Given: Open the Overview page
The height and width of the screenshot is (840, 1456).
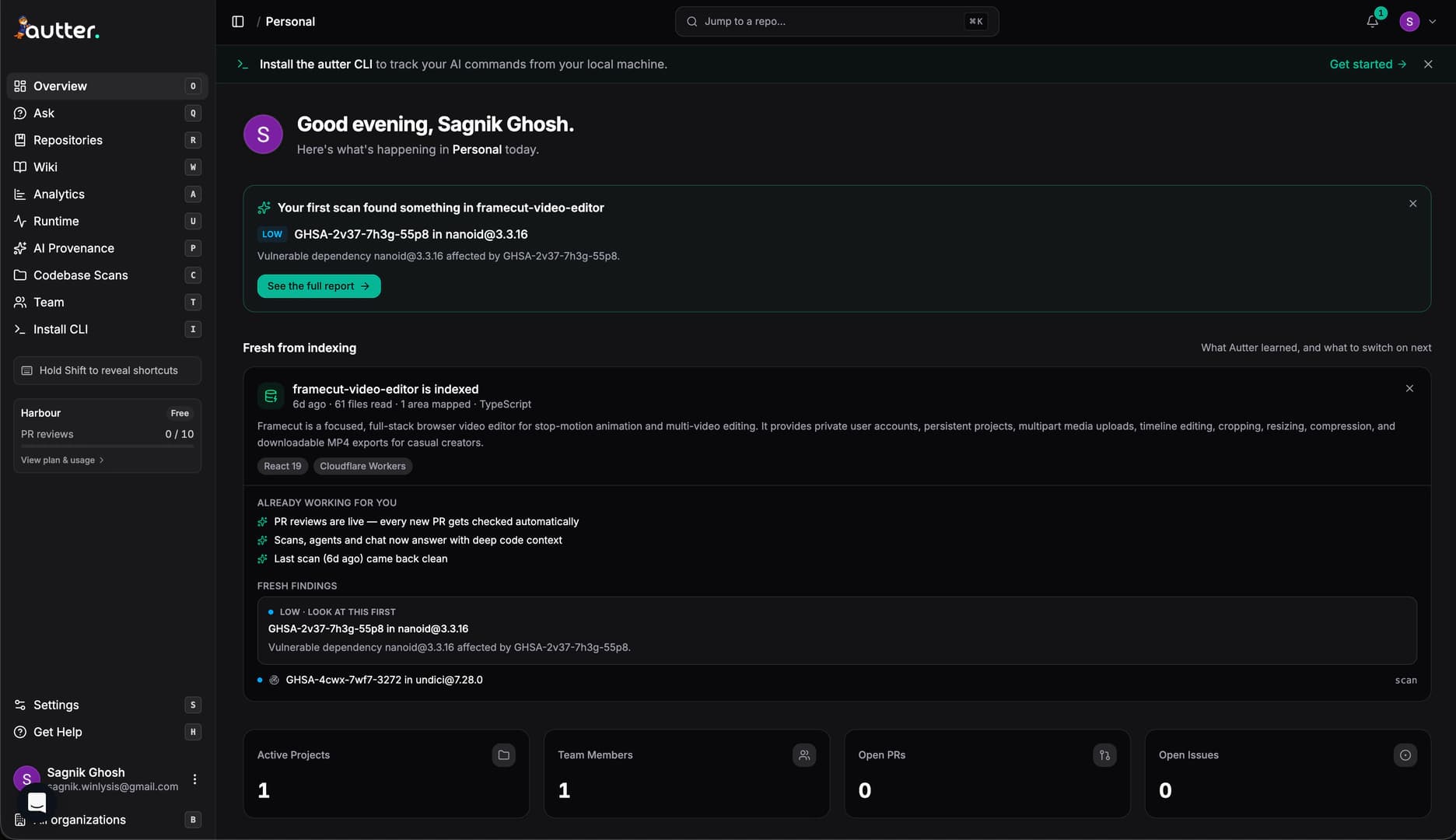Looking at the screenshot, I should 107,86.
